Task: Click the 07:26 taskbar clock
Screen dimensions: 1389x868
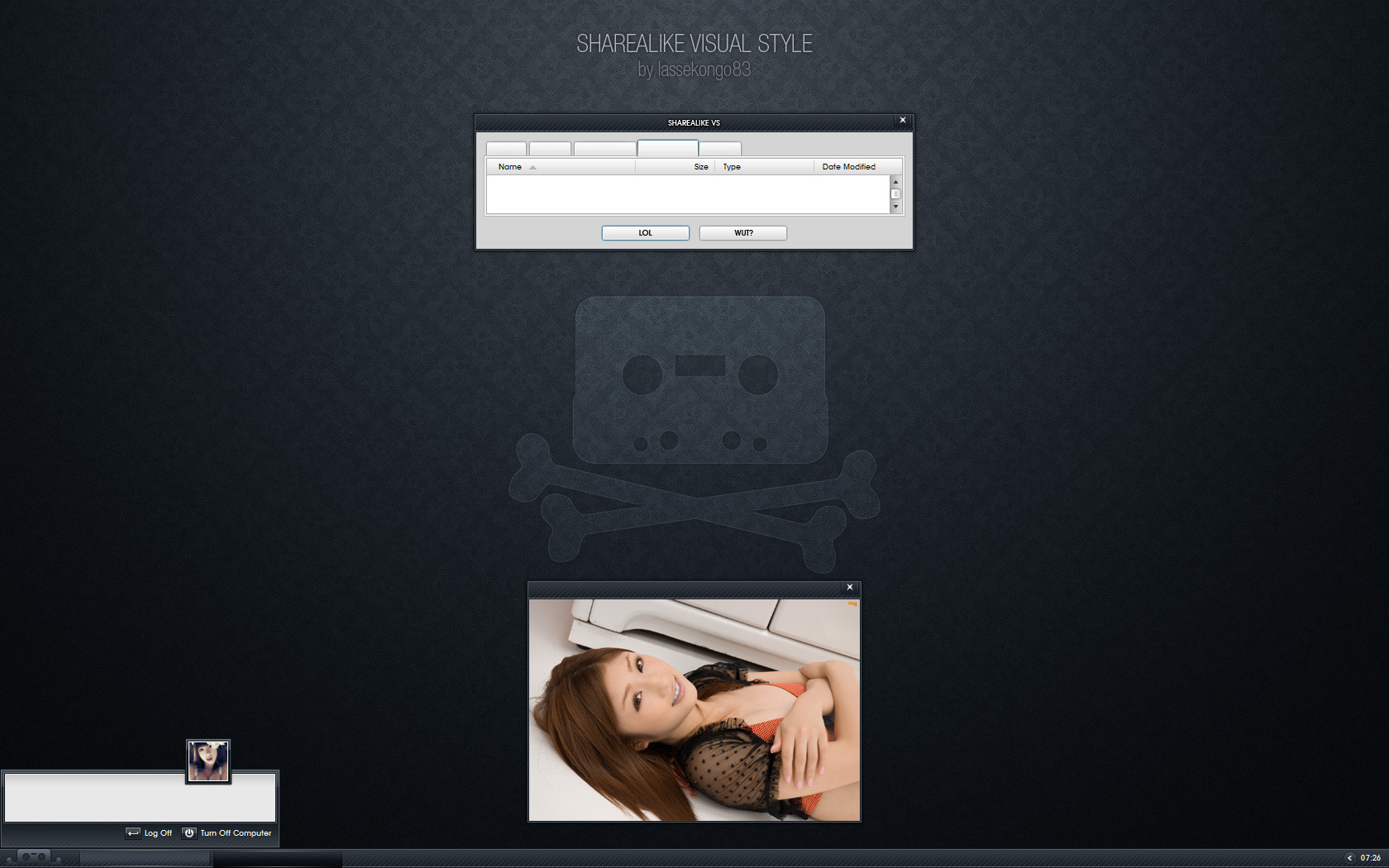Action: (x=1370, y=858)
